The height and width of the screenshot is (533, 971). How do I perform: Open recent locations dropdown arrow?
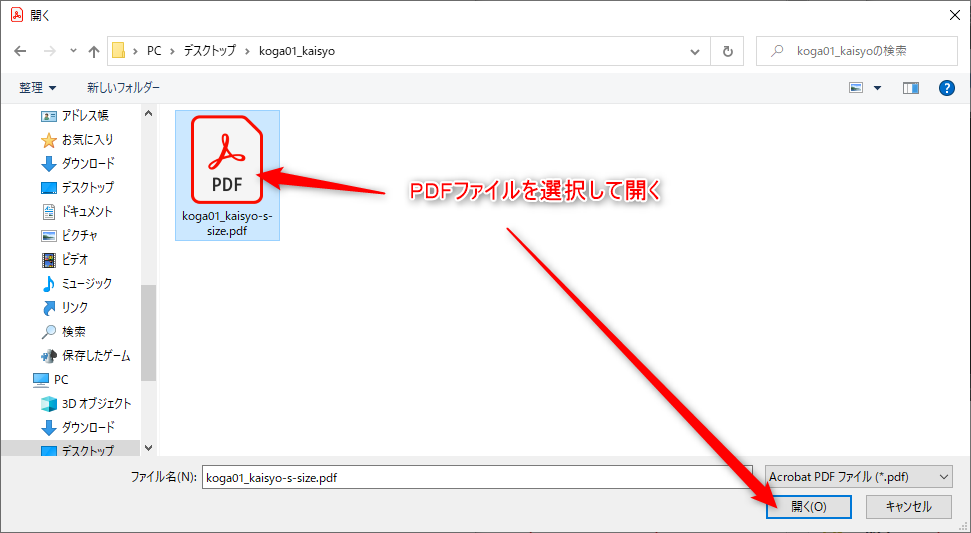(x=73, y=51)
